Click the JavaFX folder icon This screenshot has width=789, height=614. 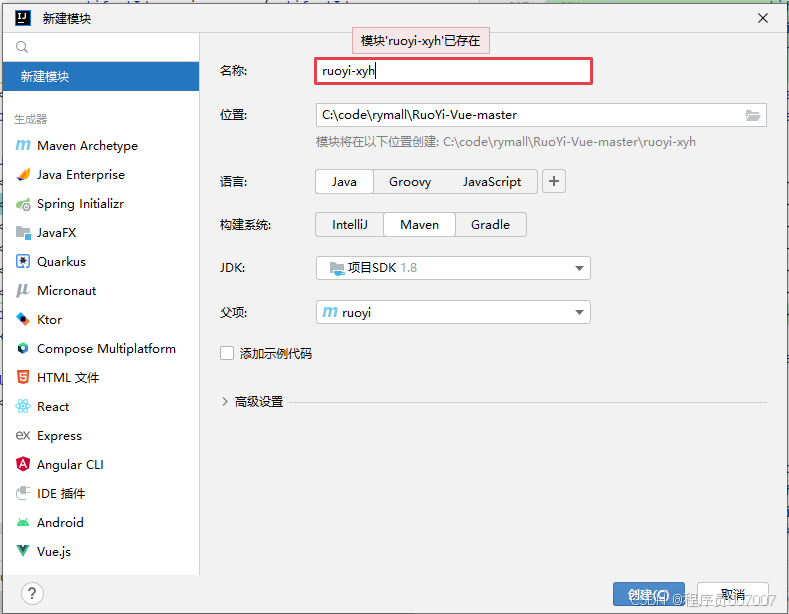(x=23, y=233)
